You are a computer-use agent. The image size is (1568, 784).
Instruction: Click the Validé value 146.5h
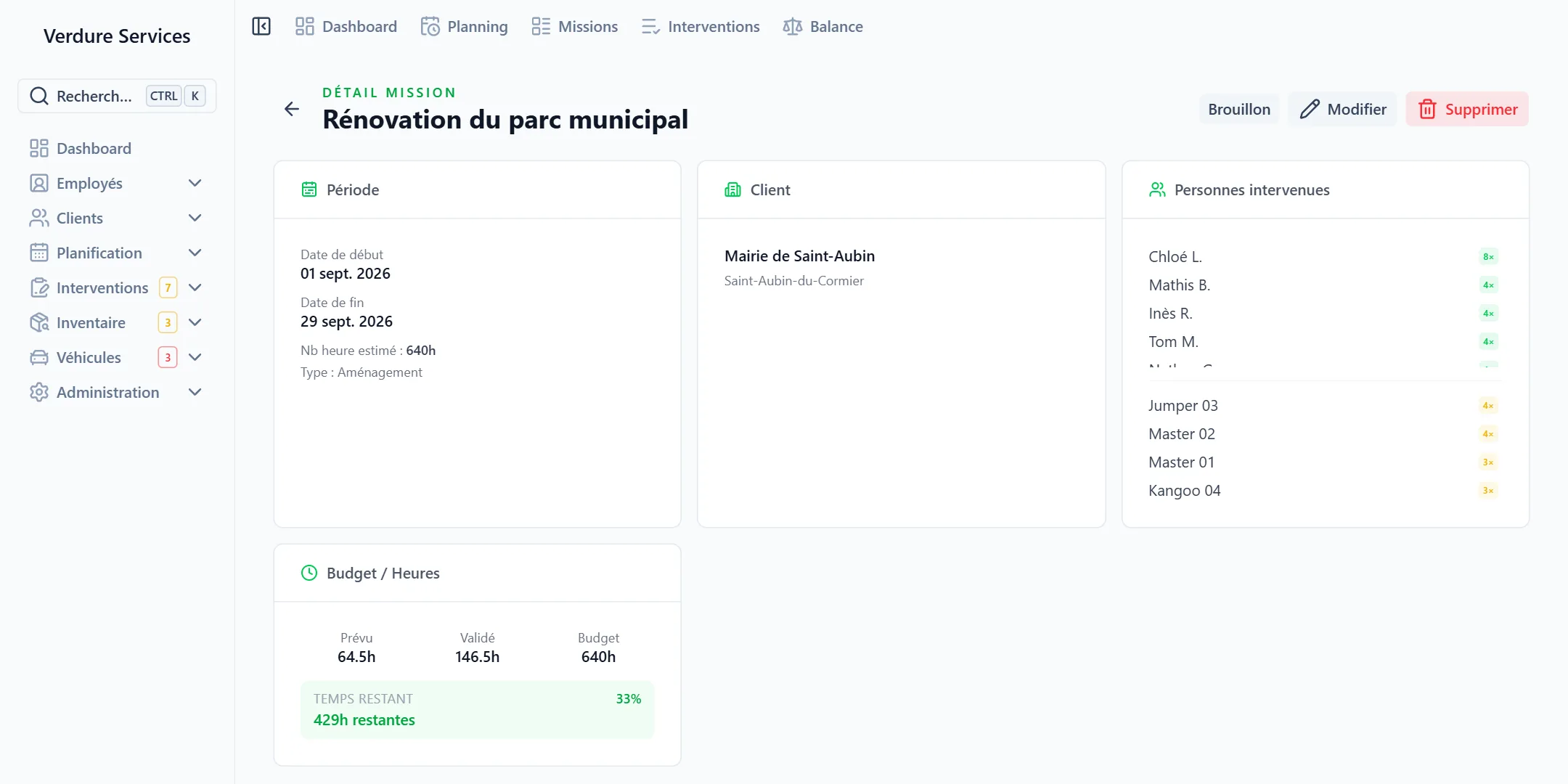(478, 657)
